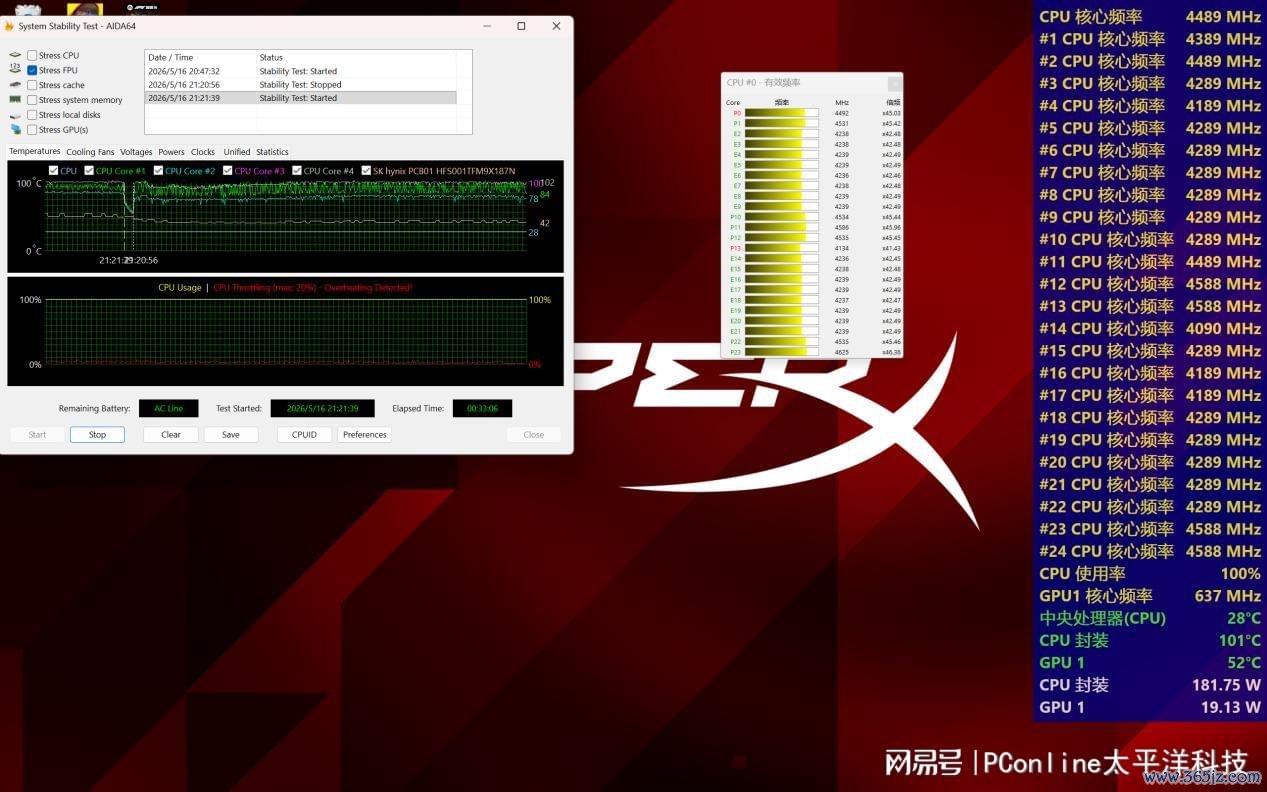Click the 123 icon beside Stress FPU
Viewport: 1267px width, 792px height.
[15, 70]
